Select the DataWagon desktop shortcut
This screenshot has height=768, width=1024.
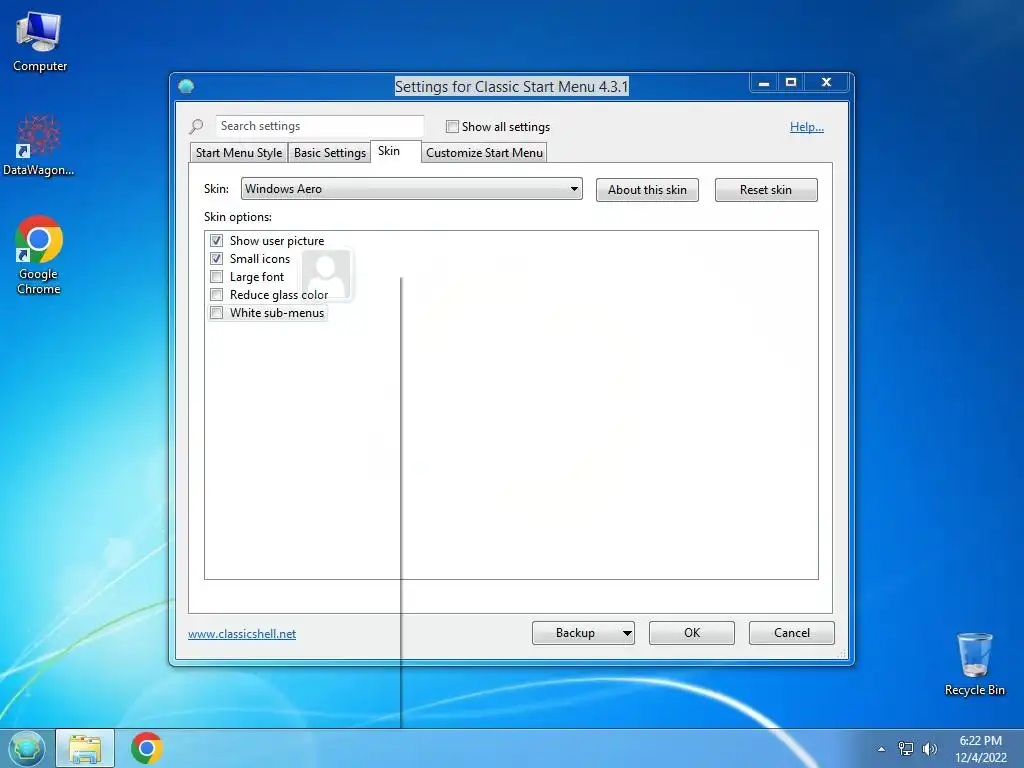39,145
